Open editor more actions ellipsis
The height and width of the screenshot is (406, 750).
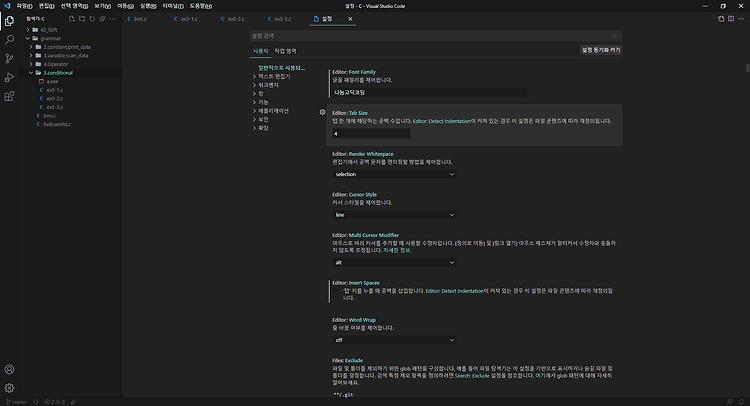click(741, 19)
